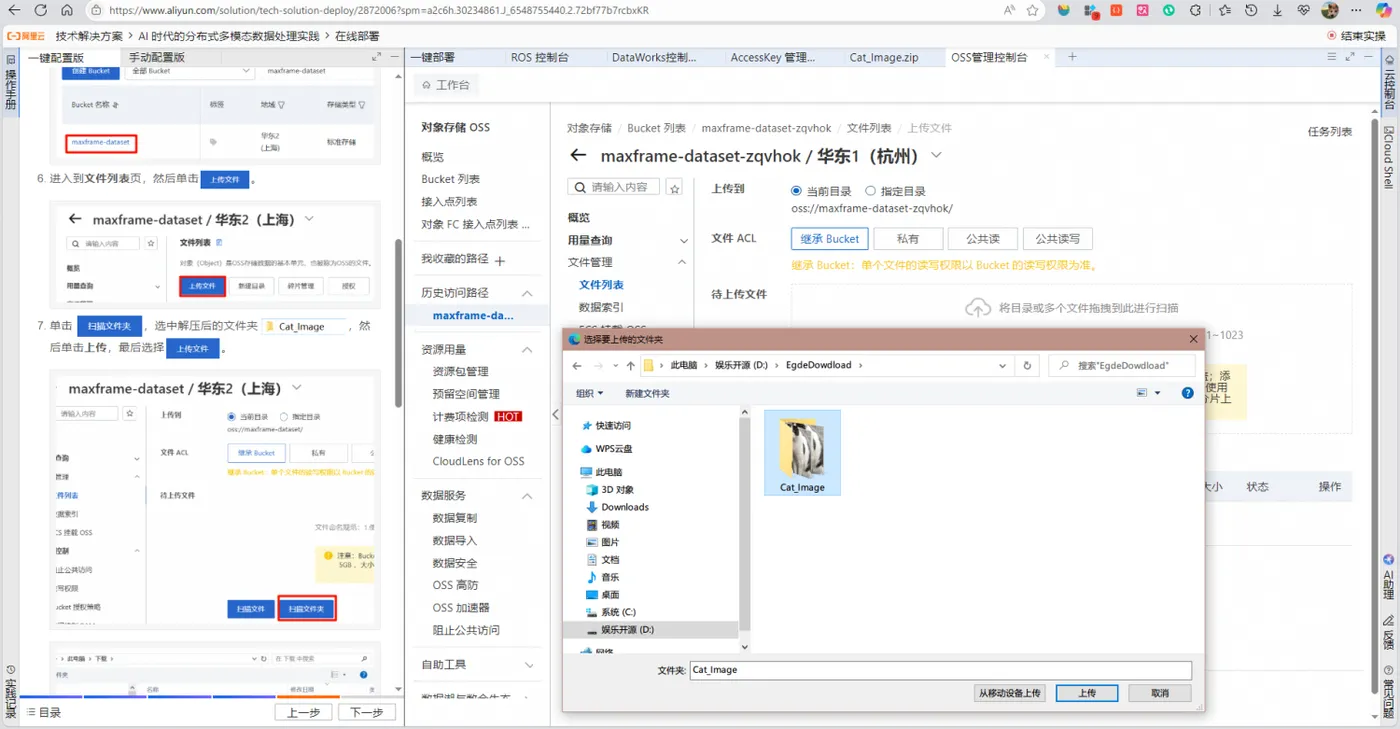The image size is (1400, 729).
Task: Open region dropdown next to 华东1（杭州）
Action: 936,156
